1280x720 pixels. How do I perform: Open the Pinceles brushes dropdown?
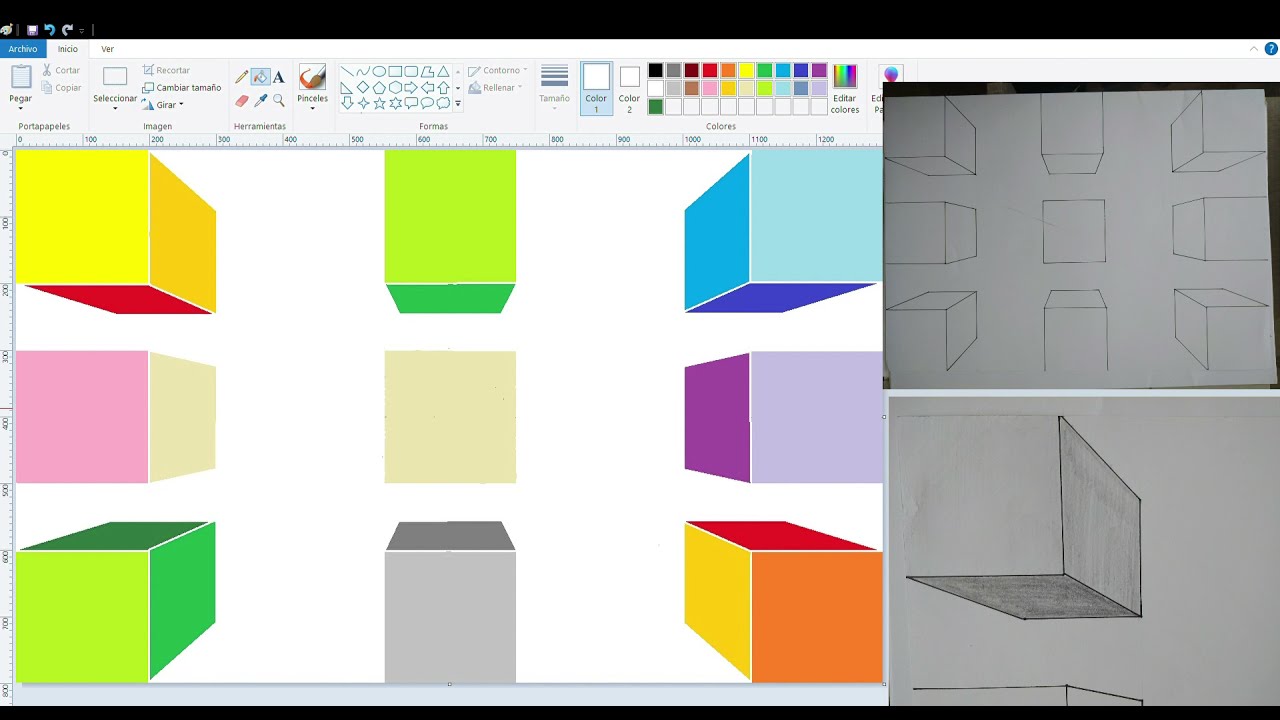tap(312, 107)
